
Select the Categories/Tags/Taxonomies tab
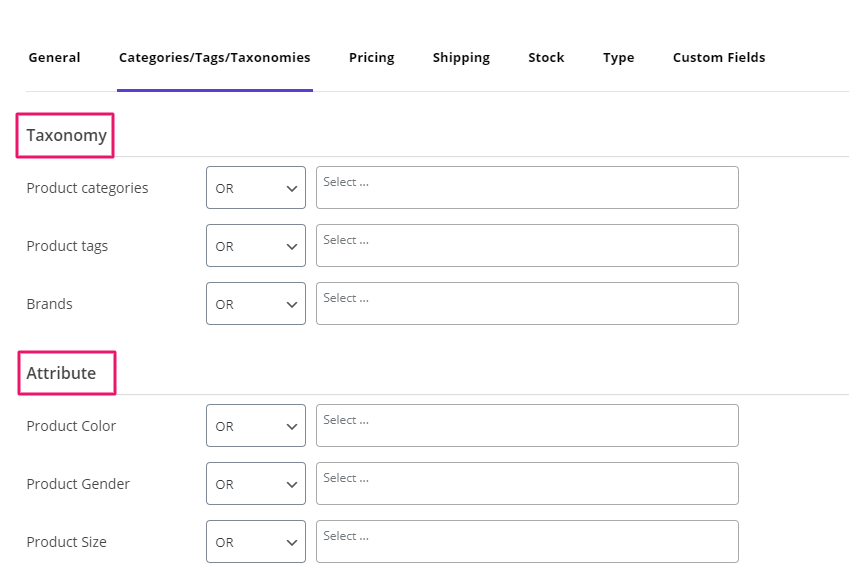[x=214, y=57]
